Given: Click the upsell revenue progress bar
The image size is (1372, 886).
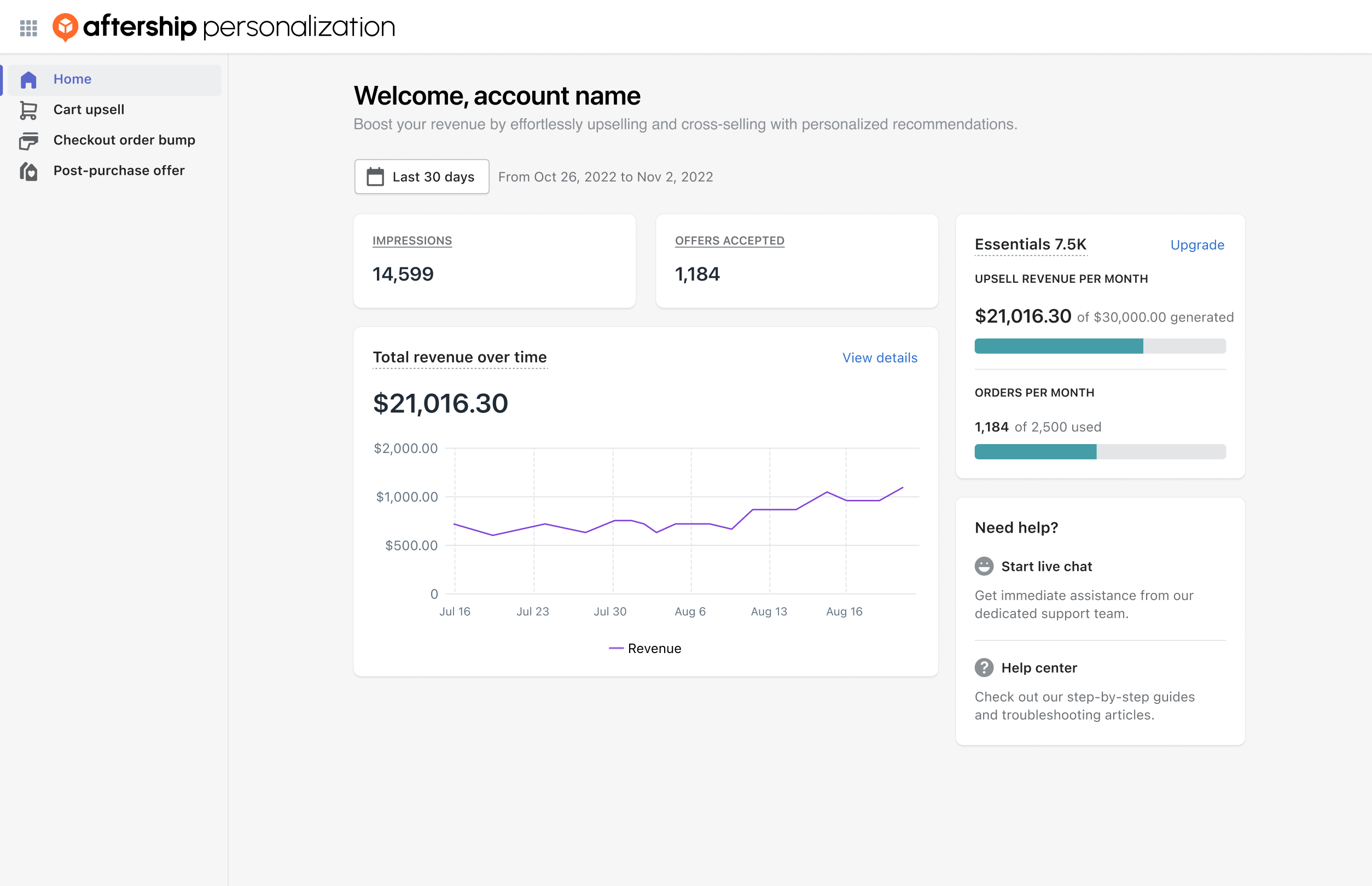Looking at the screenshot, I should click(x=1100, y=346).
